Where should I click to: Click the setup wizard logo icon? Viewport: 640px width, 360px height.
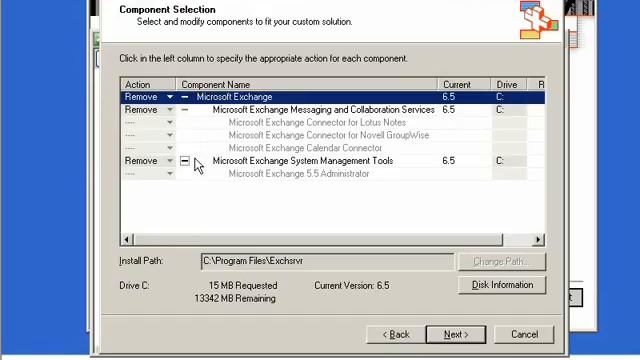point(539,20)
